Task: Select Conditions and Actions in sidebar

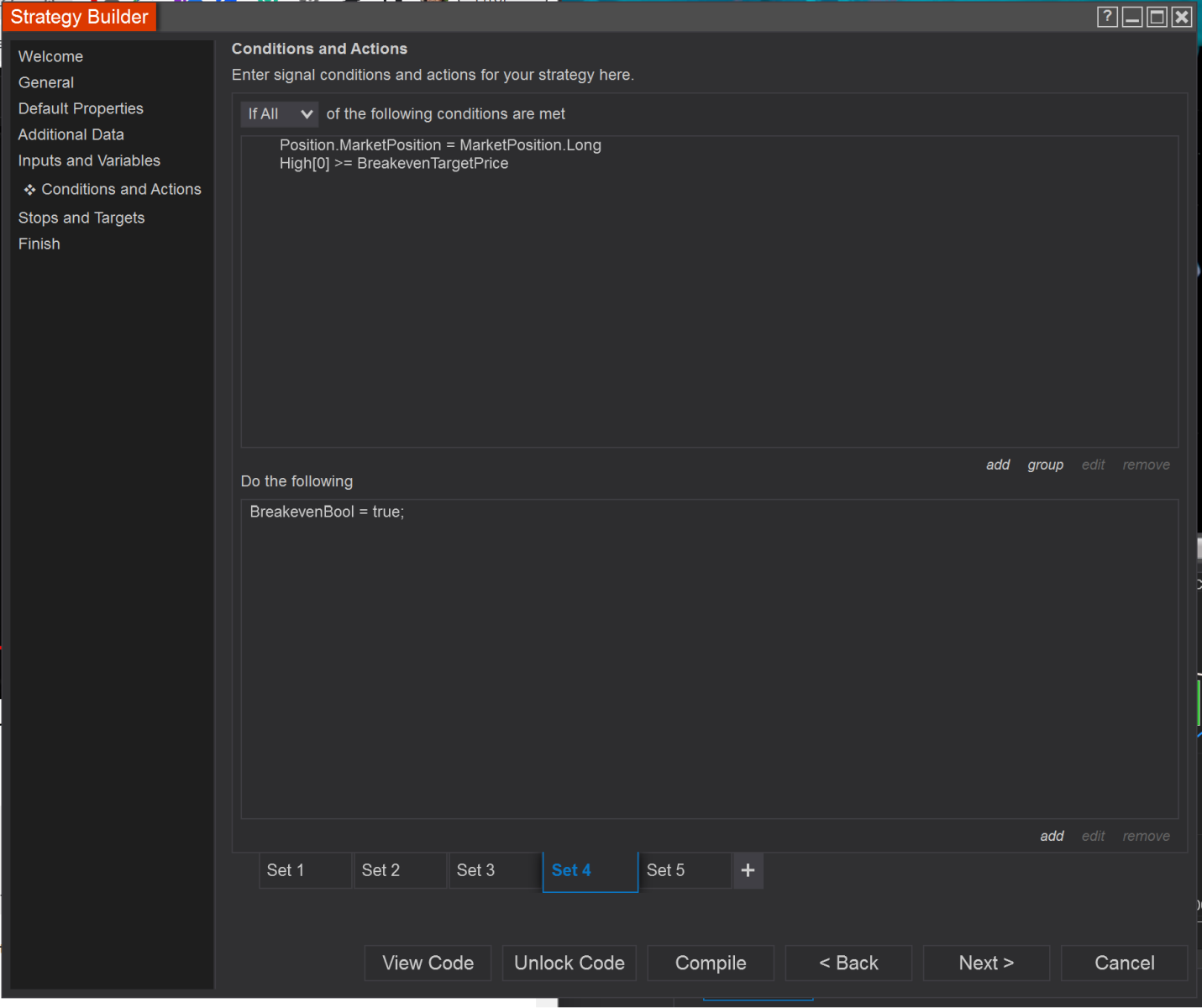Action: pos(121,189)
